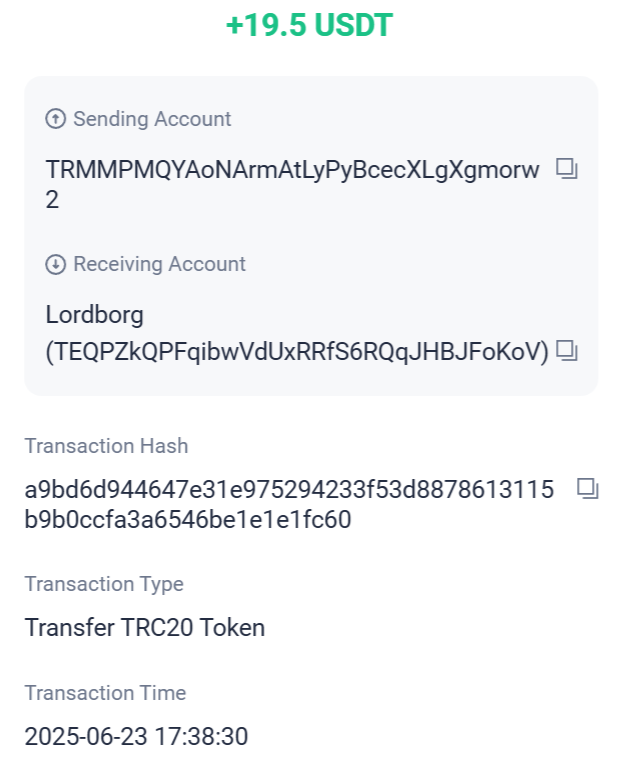Copy the sending account address
This screenshot has width=622, height=773.
point(567,169)
